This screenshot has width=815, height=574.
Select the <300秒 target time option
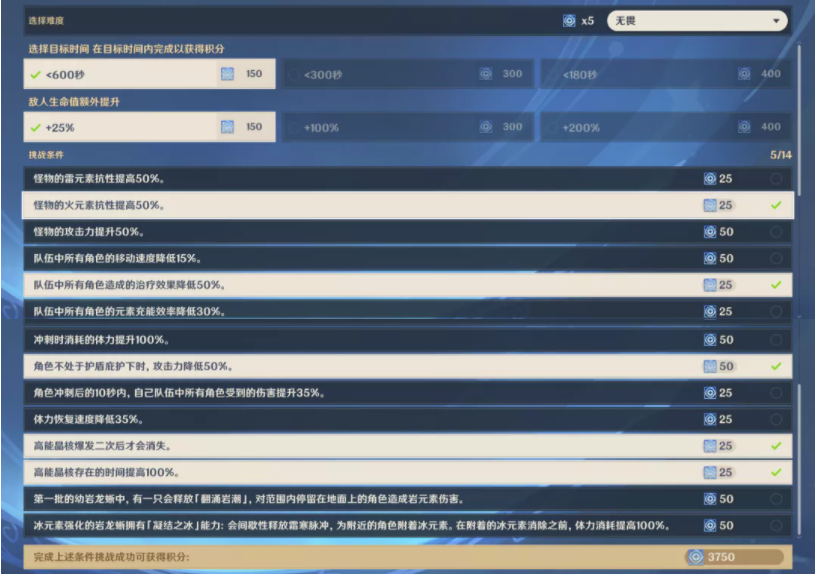click(x=408, y=74)
